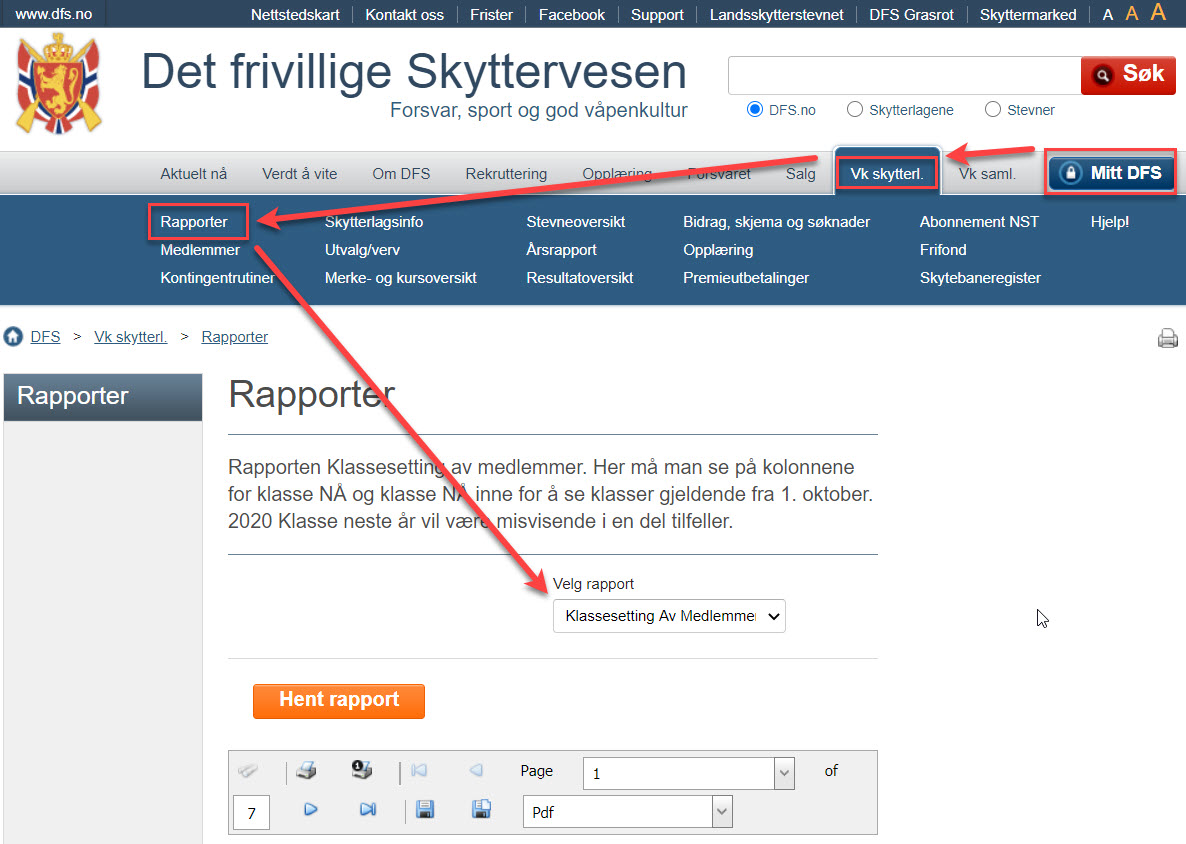
Task: Open the Vk saml. menu
Action: click(x=987, y=174)
